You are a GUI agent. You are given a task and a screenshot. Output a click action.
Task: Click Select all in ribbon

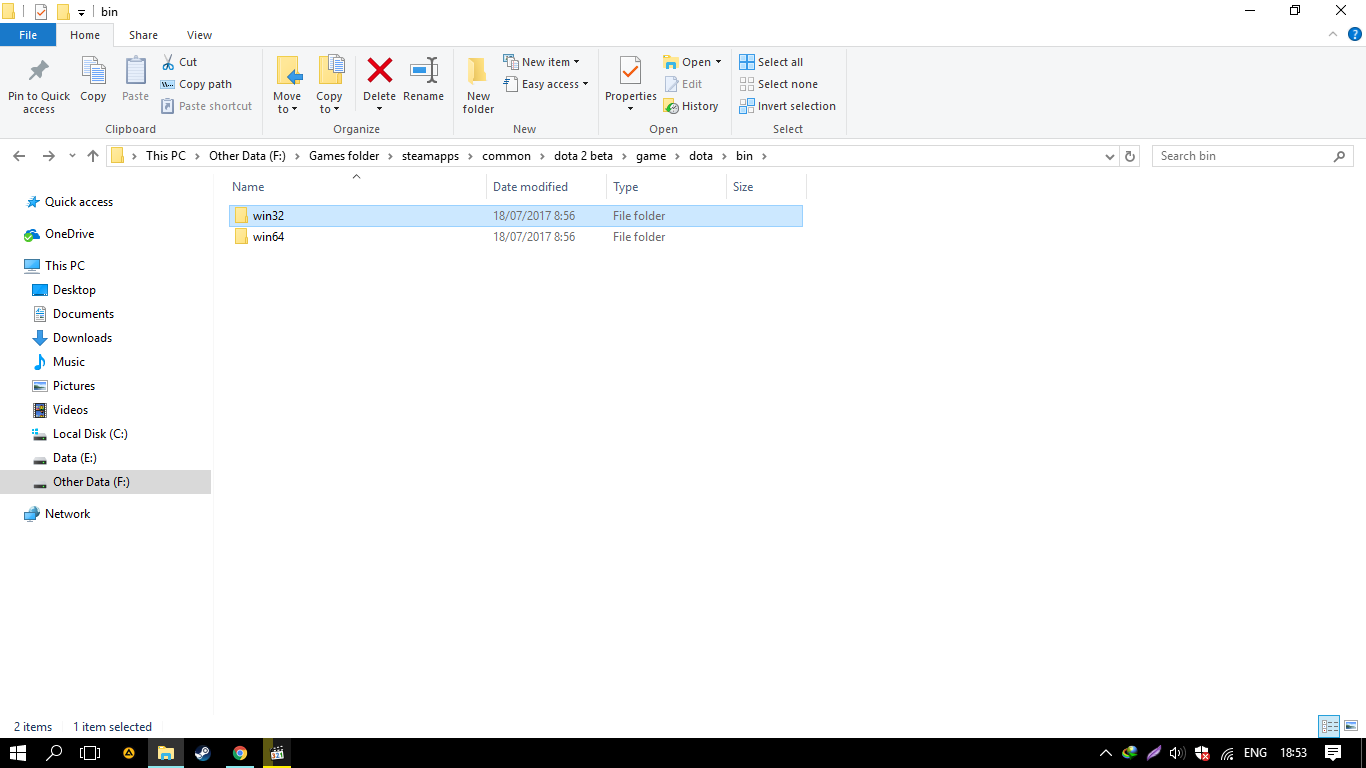click(771, 62)
